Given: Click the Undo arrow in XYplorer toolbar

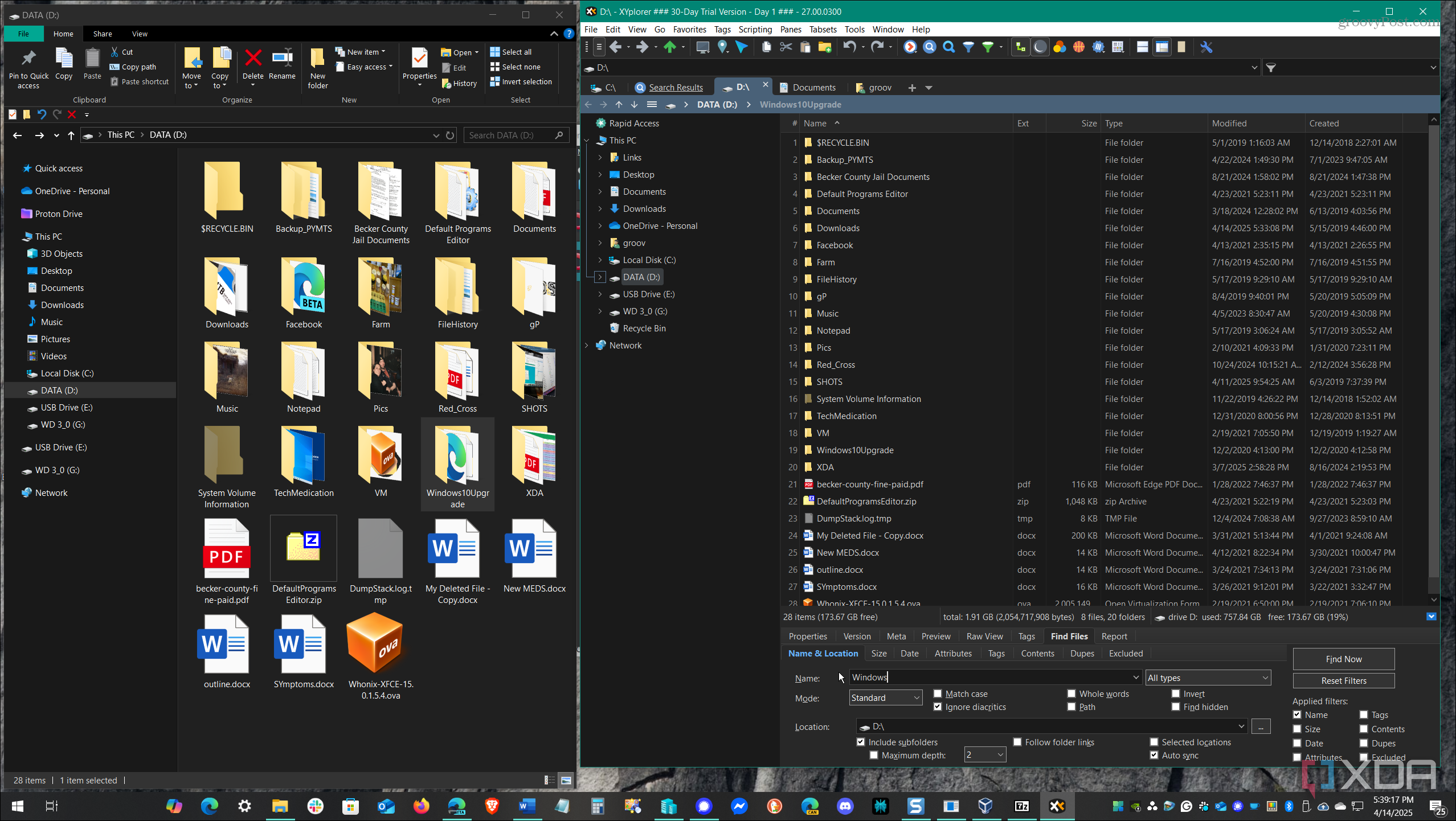Looking at the screenshot, I should (849, 47).
